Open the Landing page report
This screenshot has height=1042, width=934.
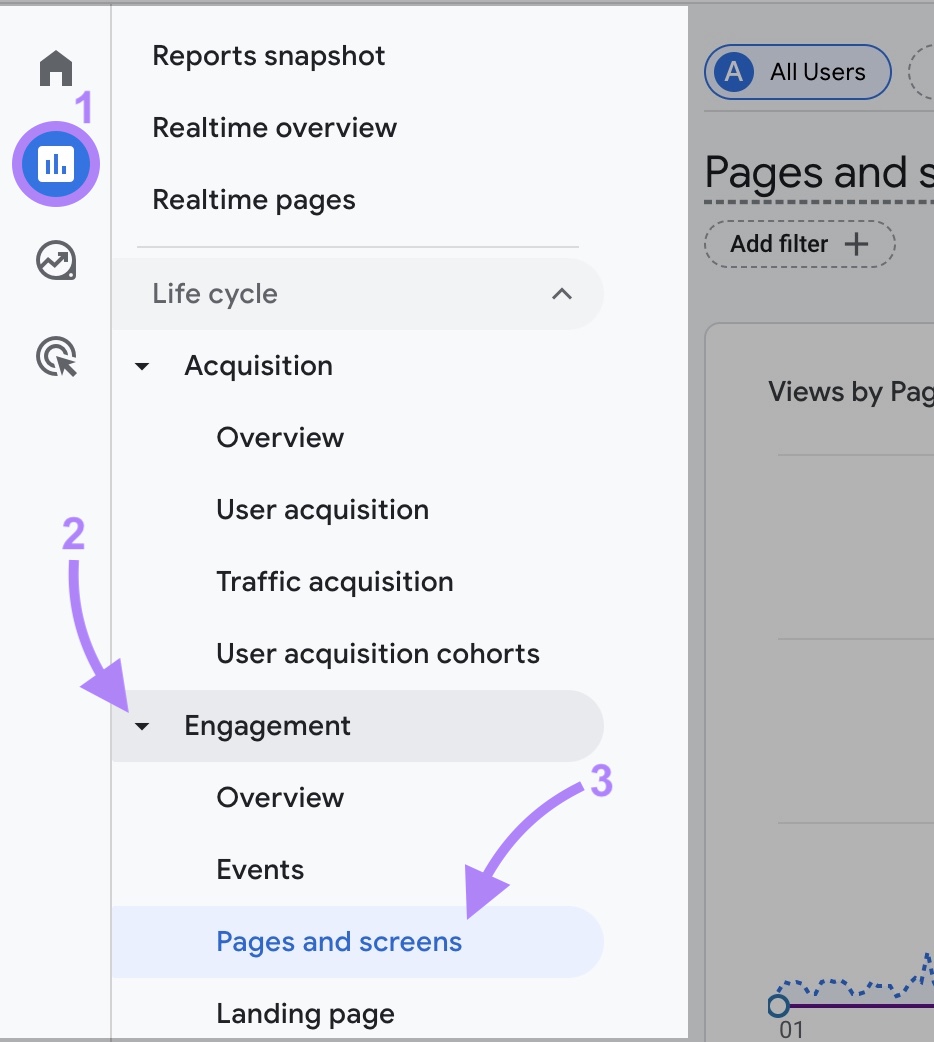coord(305,1013)
